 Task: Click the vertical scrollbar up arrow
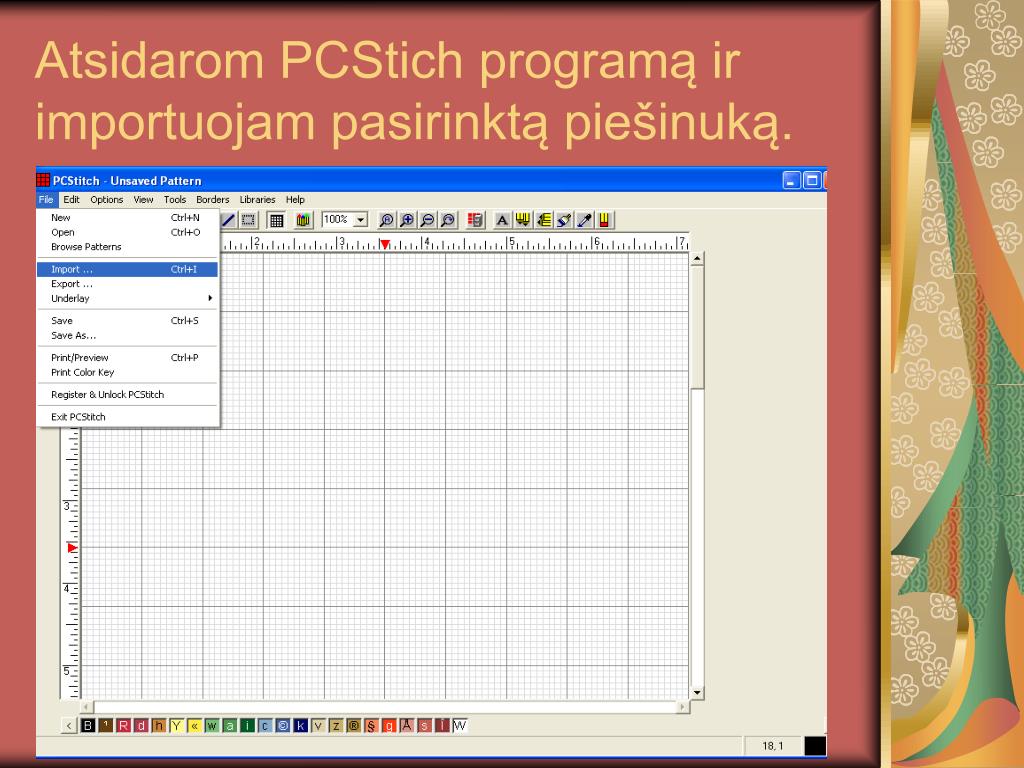click(697, 259)
